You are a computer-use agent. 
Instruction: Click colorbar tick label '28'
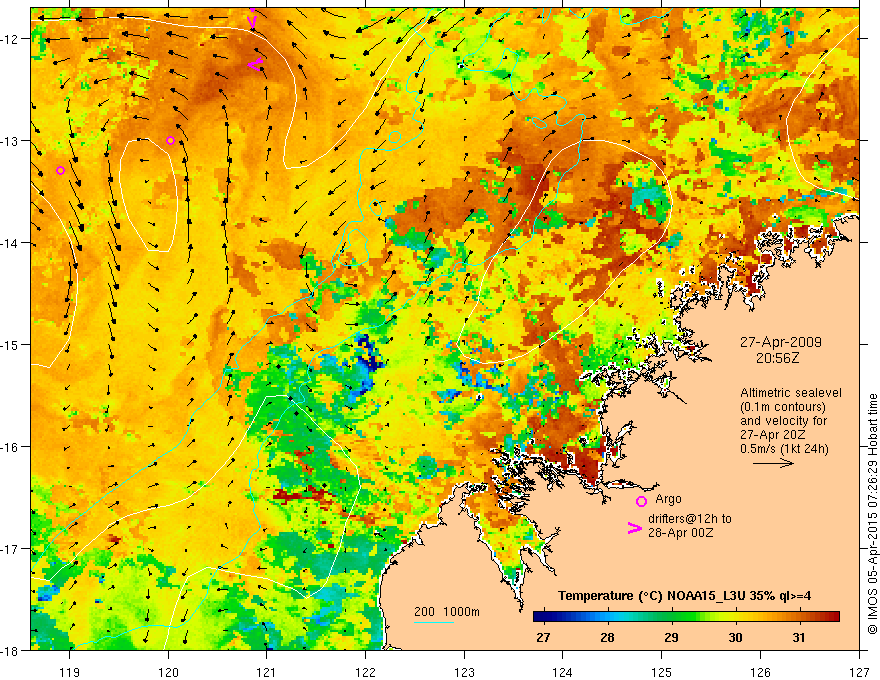607,638
